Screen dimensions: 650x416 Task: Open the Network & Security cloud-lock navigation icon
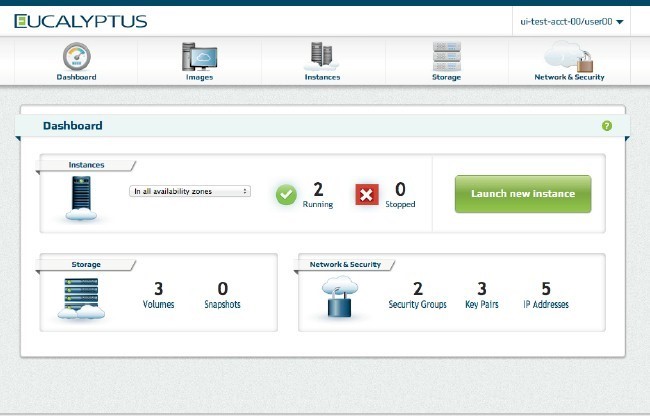click(569, 56)
